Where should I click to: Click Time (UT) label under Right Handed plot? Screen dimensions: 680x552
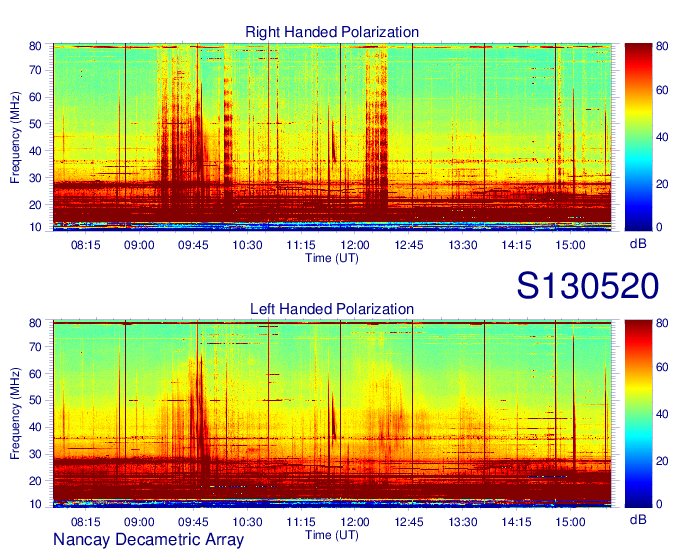[332, 258]
